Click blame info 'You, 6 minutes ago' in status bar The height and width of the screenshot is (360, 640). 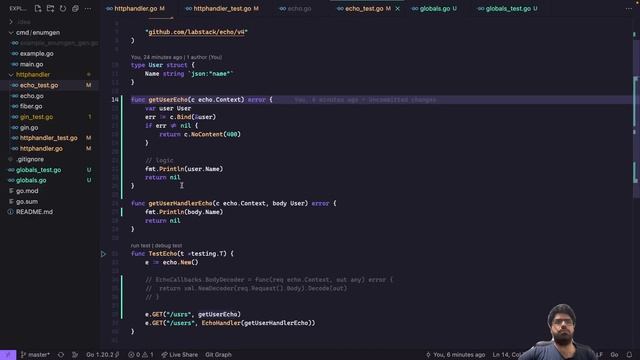(455, 355)
